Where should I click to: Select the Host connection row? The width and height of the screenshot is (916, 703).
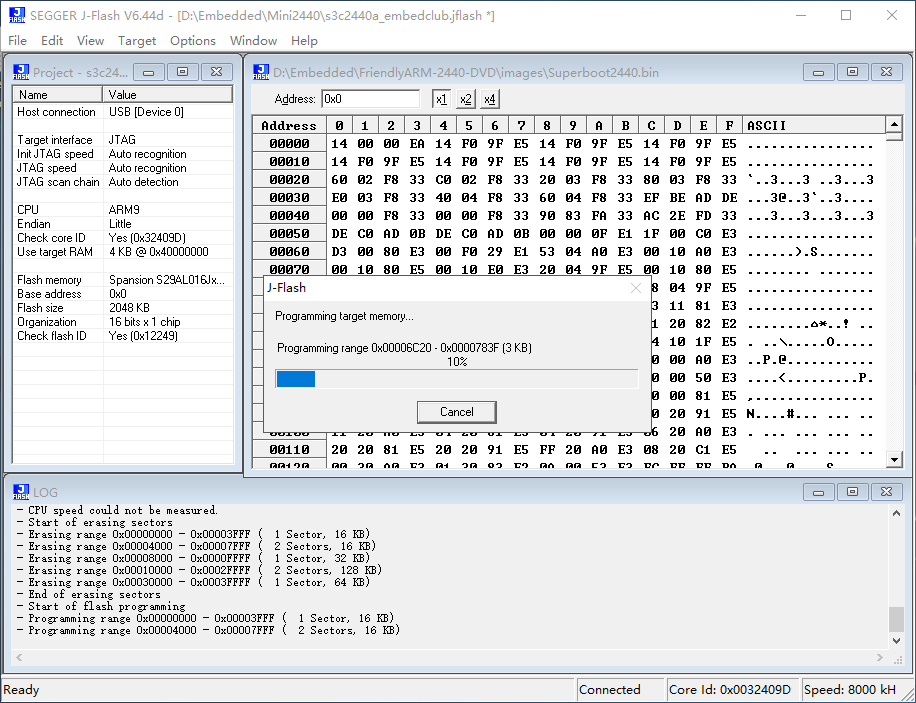tap(123, 112)
